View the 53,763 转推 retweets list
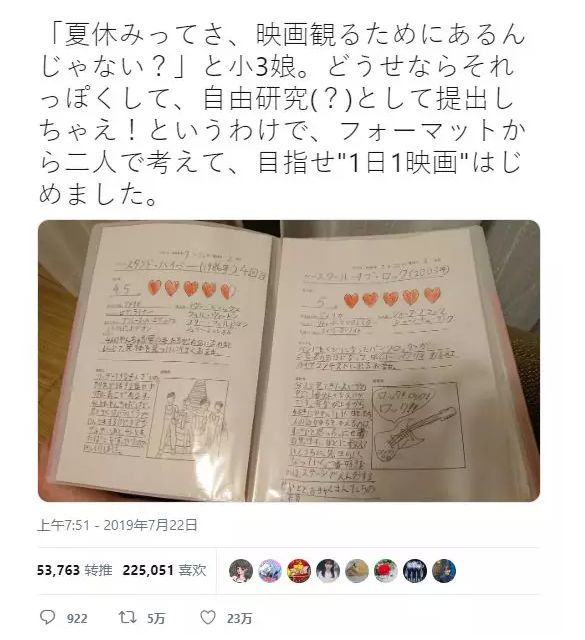Image resolution: width=585 pixels, height=640 pixels. click(x=75, y=570)
